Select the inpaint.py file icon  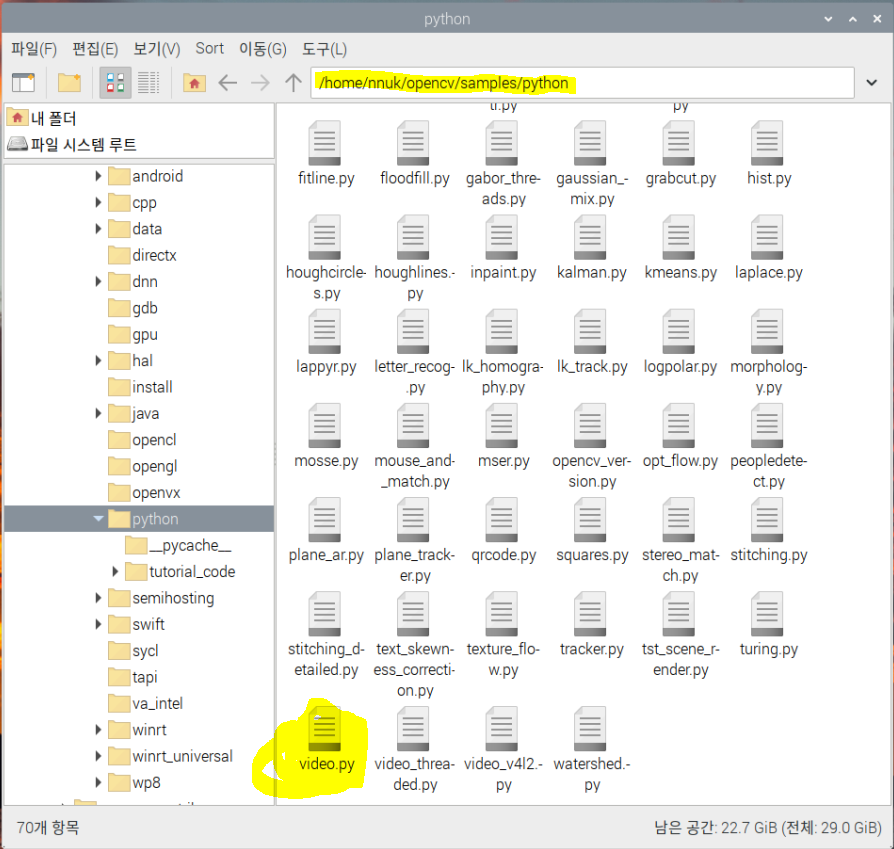pos(502,237)
